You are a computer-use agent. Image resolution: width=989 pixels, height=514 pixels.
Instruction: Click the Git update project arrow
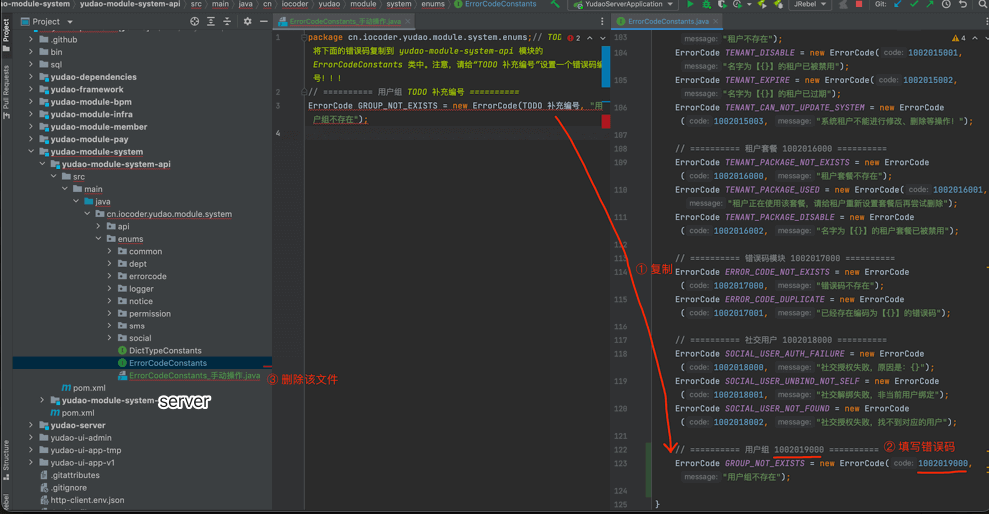[897, 5]
